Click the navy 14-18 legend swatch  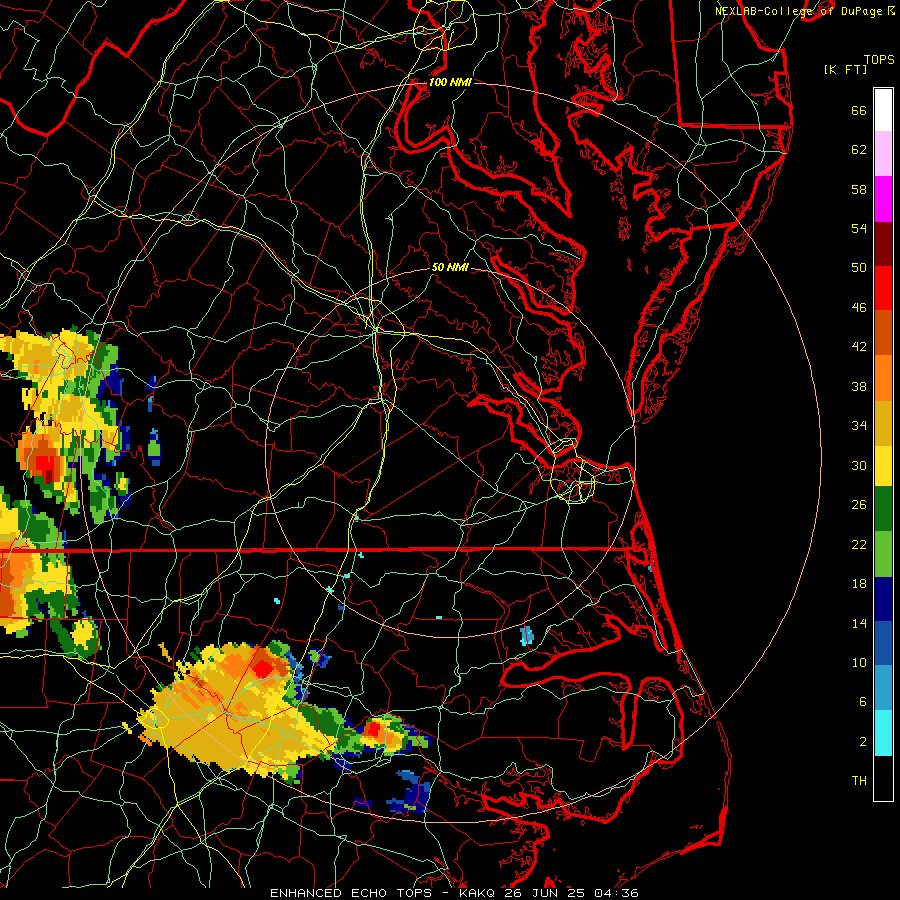(x=883, y=599)
